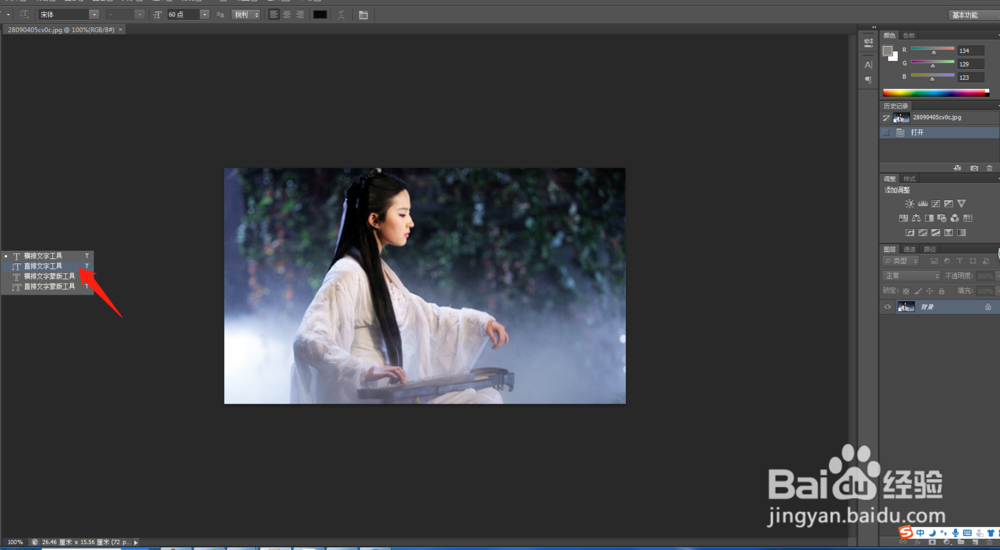
Task: Add a Black & White adjustment
Action: point(929,218)
